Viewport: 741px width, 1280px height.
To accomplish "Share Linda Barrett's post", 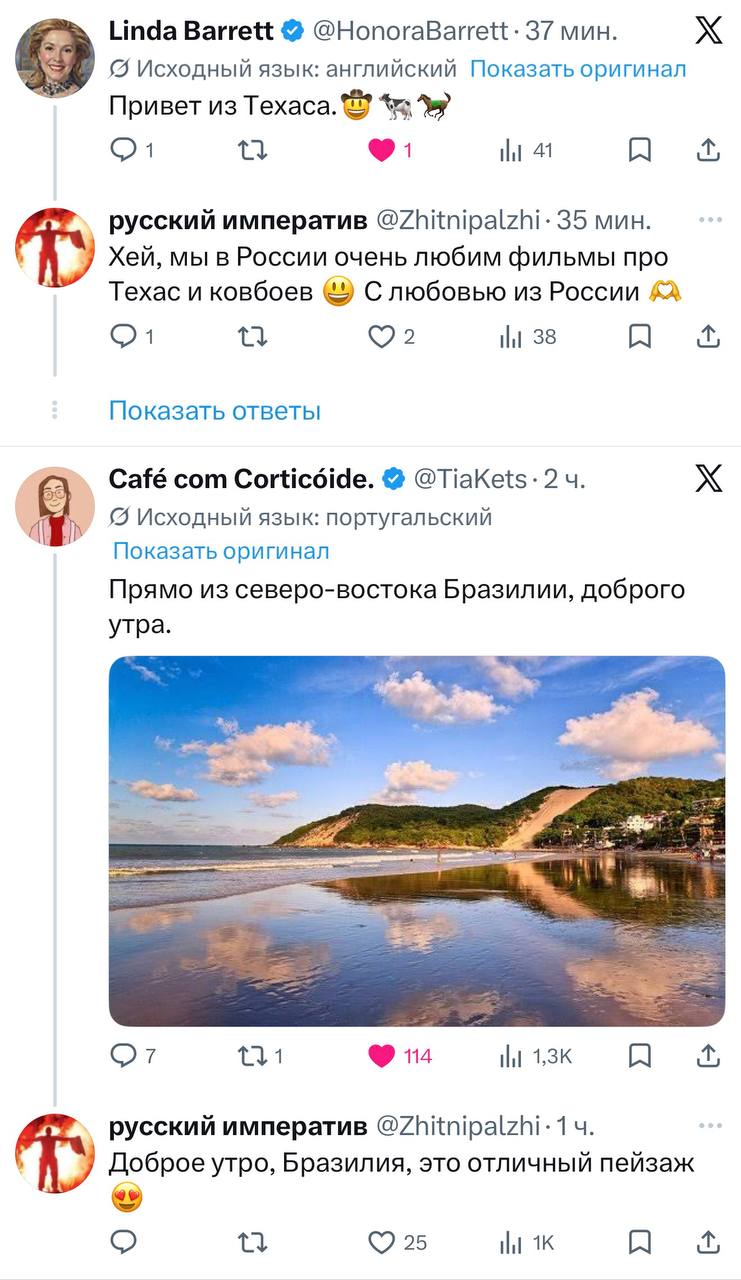I will [x=708, y=150].
